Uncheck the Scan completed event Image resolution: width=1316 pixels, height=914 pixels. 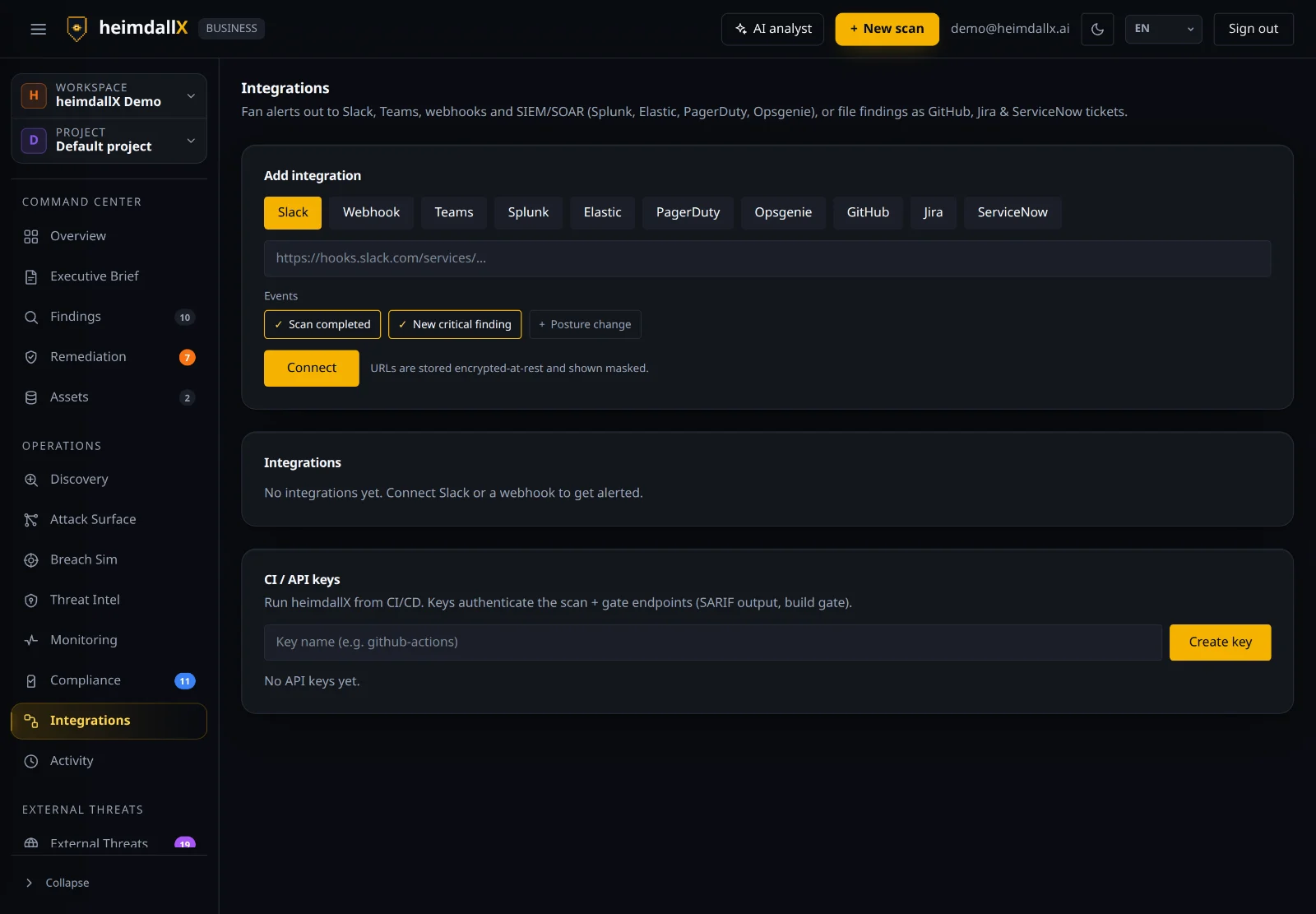click(x=322, y=324)
